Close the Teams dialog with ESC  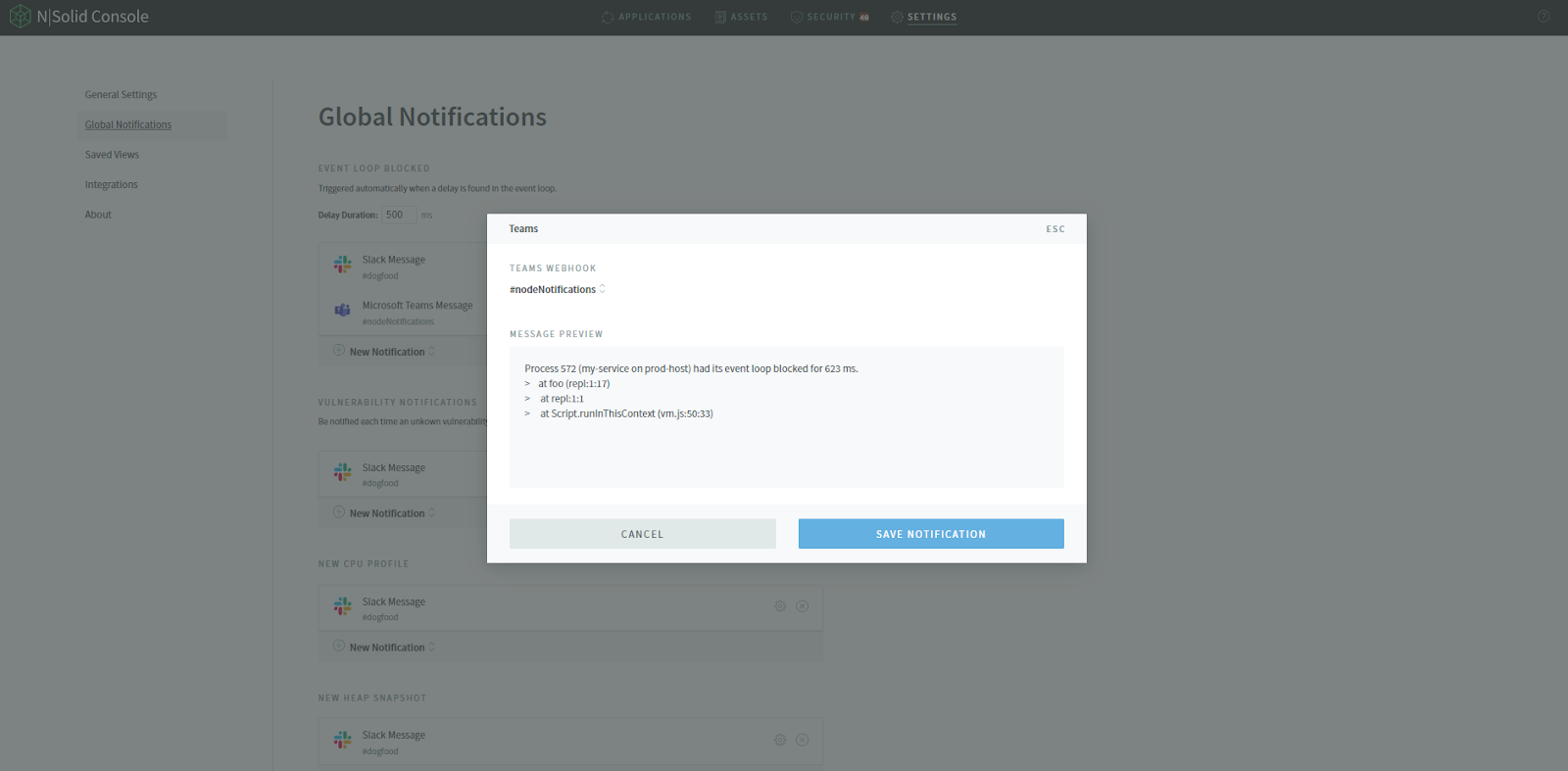1055,229
